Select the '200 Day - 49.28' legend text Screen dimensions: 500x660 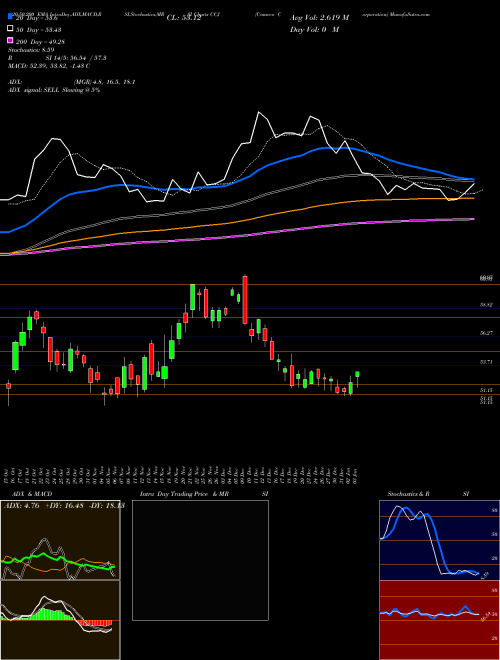(x=40, y=42)
